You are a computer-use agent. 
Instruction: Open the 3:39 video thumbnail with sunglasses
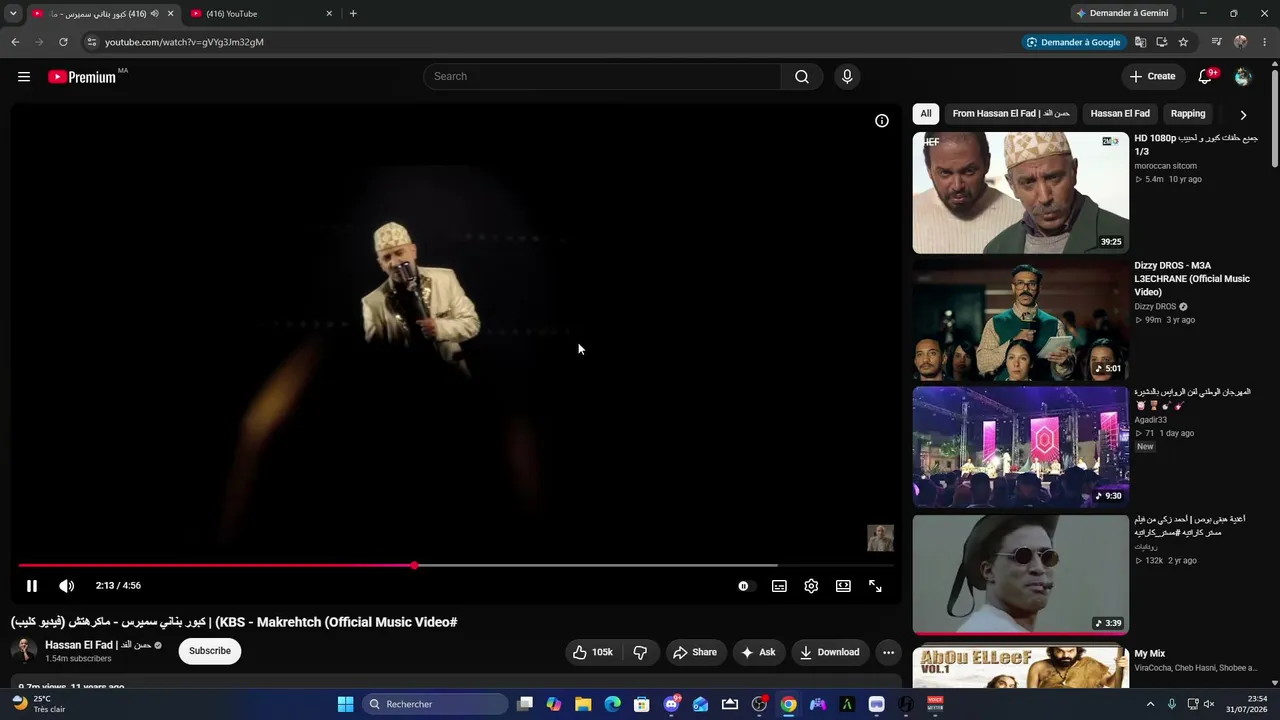[x=1021, y=575]
